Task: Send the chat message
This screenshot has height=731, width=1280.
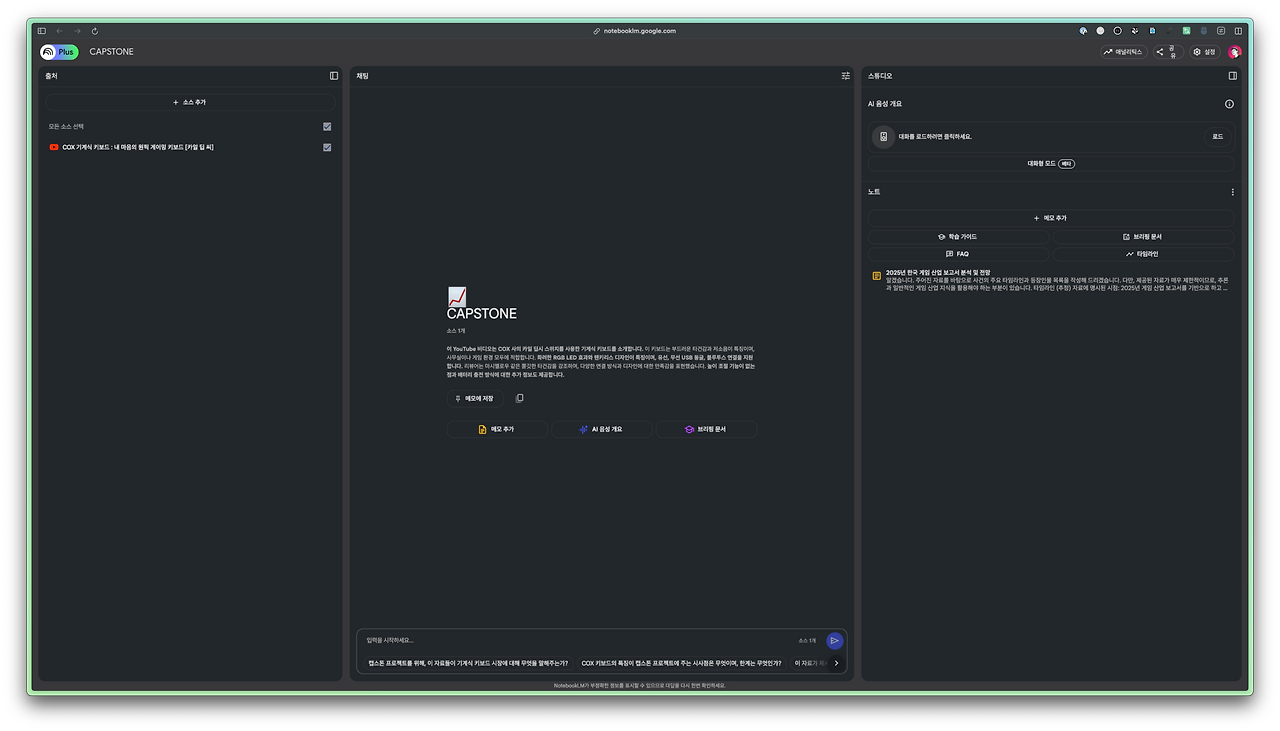Action: [x=835, y=641]
